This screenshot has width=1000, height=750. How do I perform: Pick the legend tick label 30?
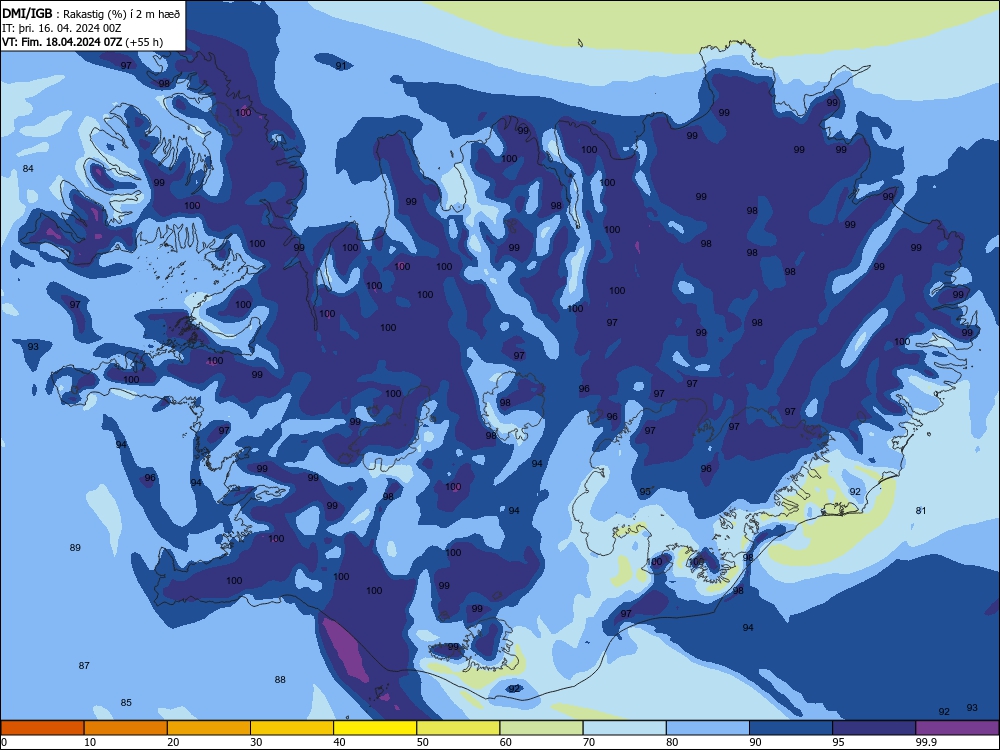pos(256,742)
